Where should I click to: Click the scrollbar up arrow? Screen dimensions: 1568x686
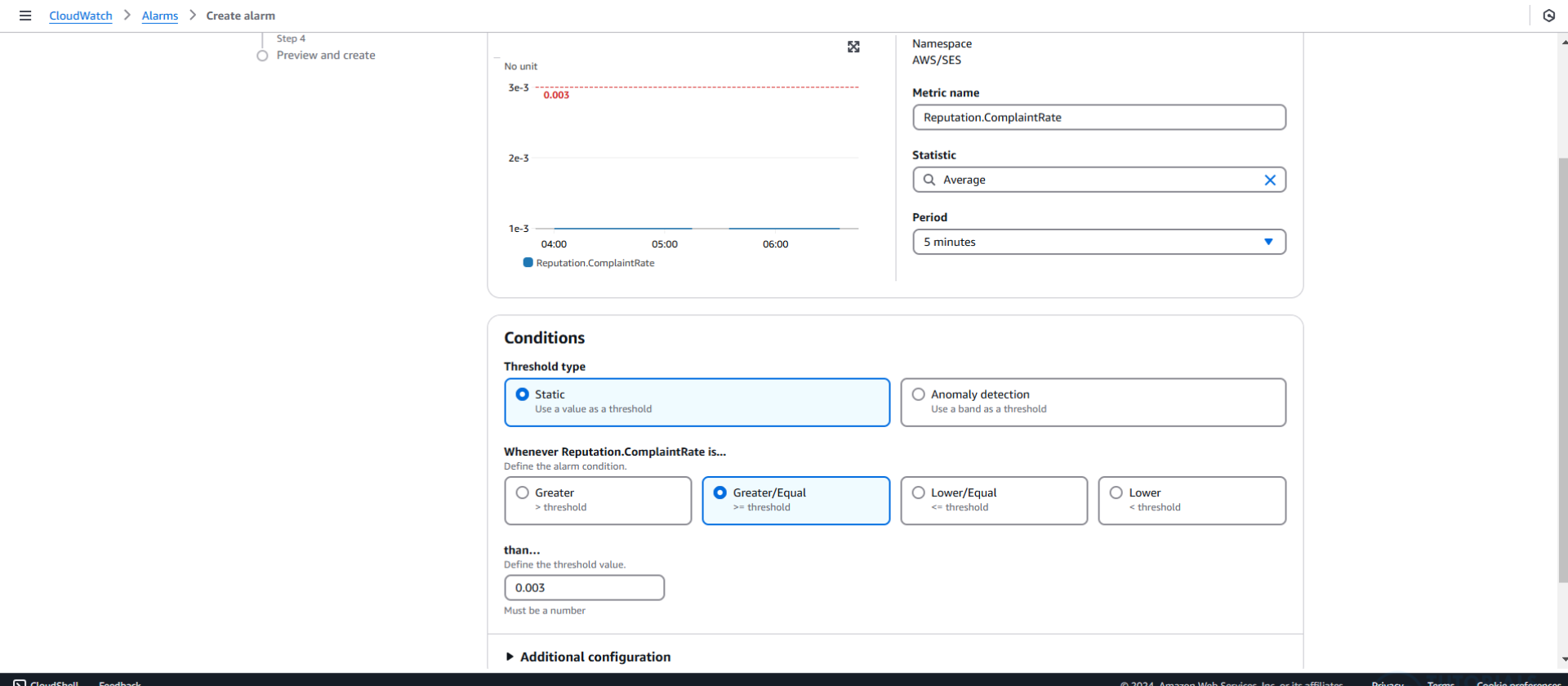(1563, 41)
